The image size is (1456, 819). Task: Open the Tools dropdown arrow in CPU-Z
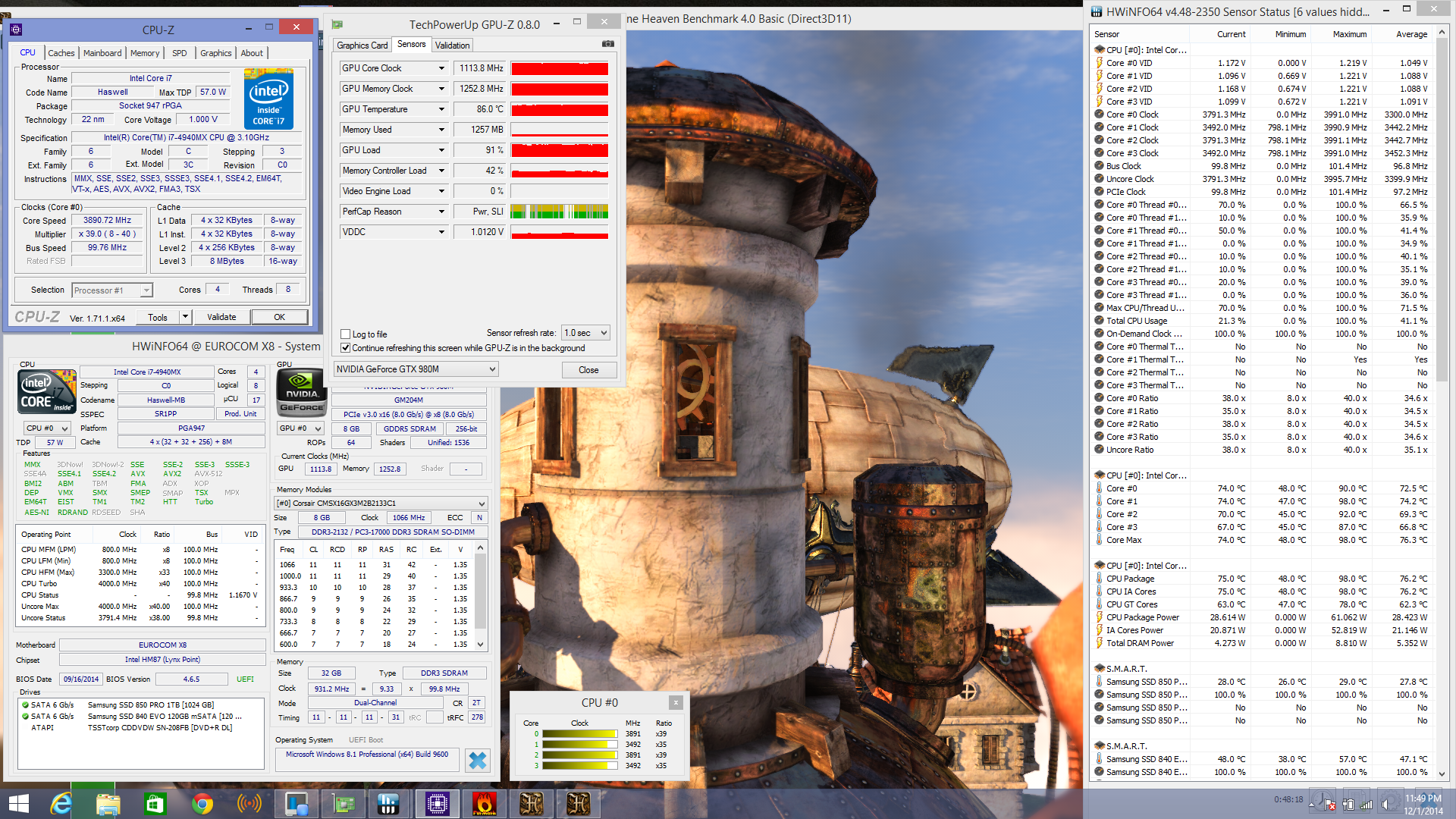(x=185, y=317)
